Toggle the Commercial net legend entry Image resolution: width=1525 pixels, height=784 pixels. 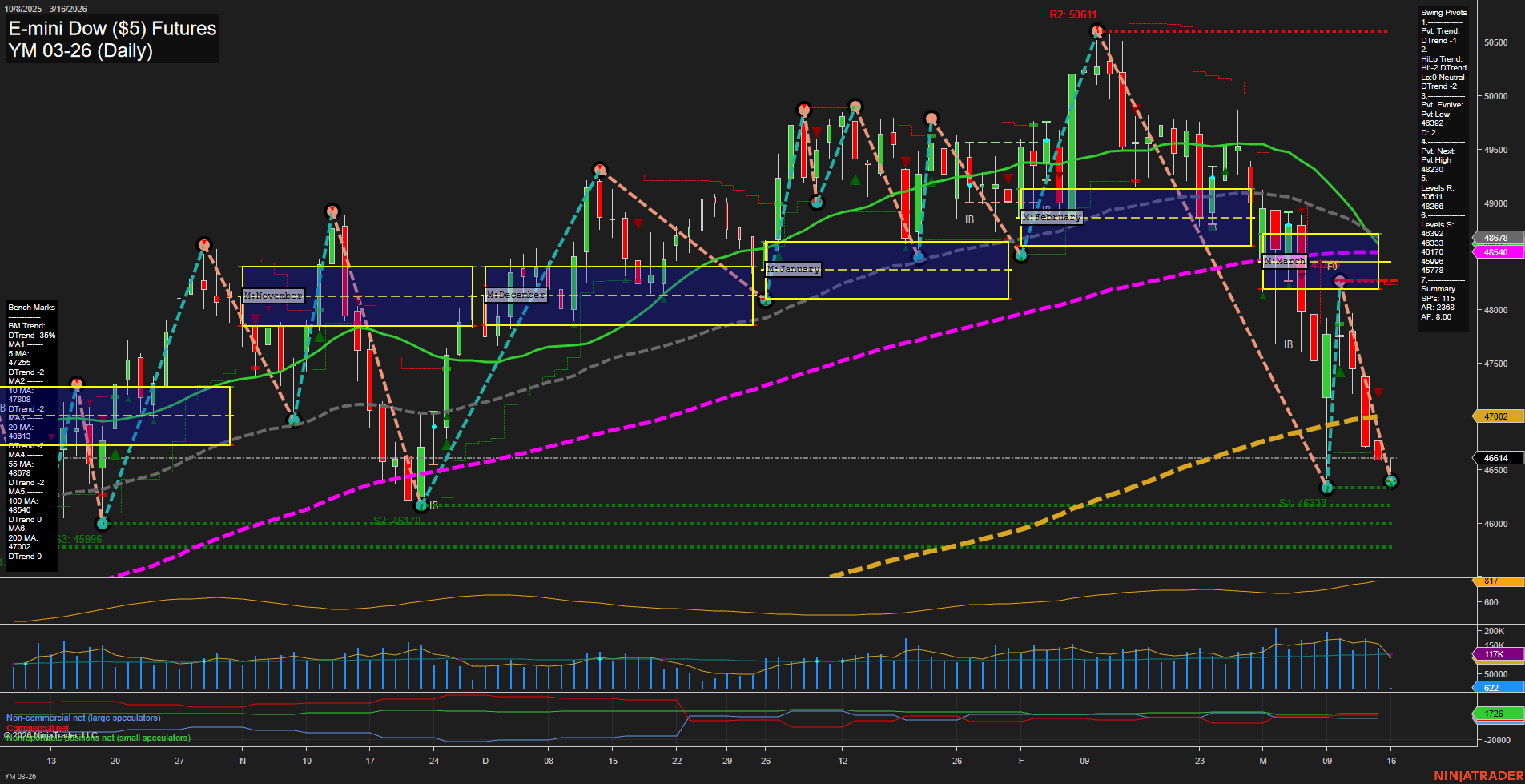tap(38, 727)
